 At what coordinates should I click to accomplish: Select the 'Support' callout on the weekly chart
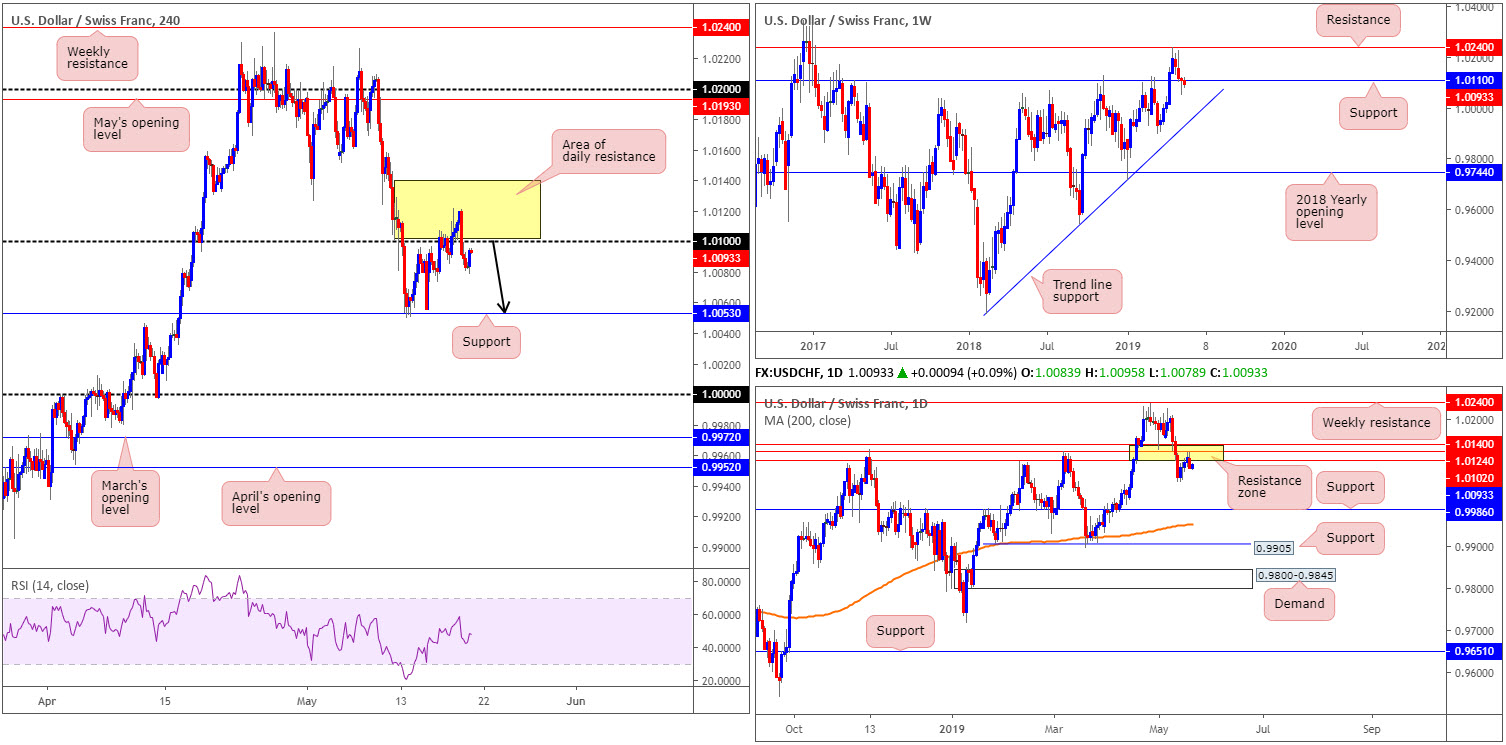1373,112
